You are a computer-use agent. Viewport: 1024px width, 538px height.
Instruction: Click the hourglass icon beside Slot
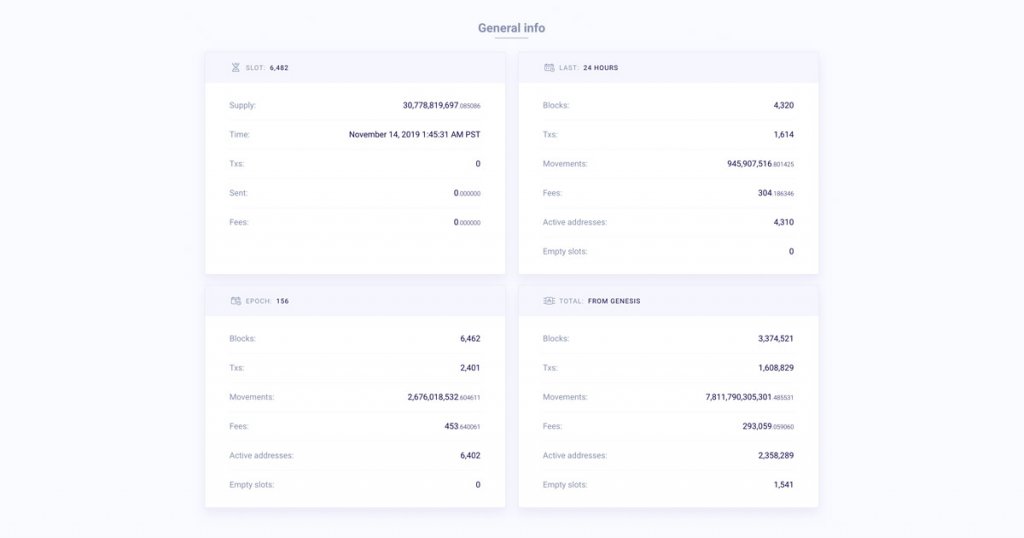pyautogui.click(x=236, y=68)
